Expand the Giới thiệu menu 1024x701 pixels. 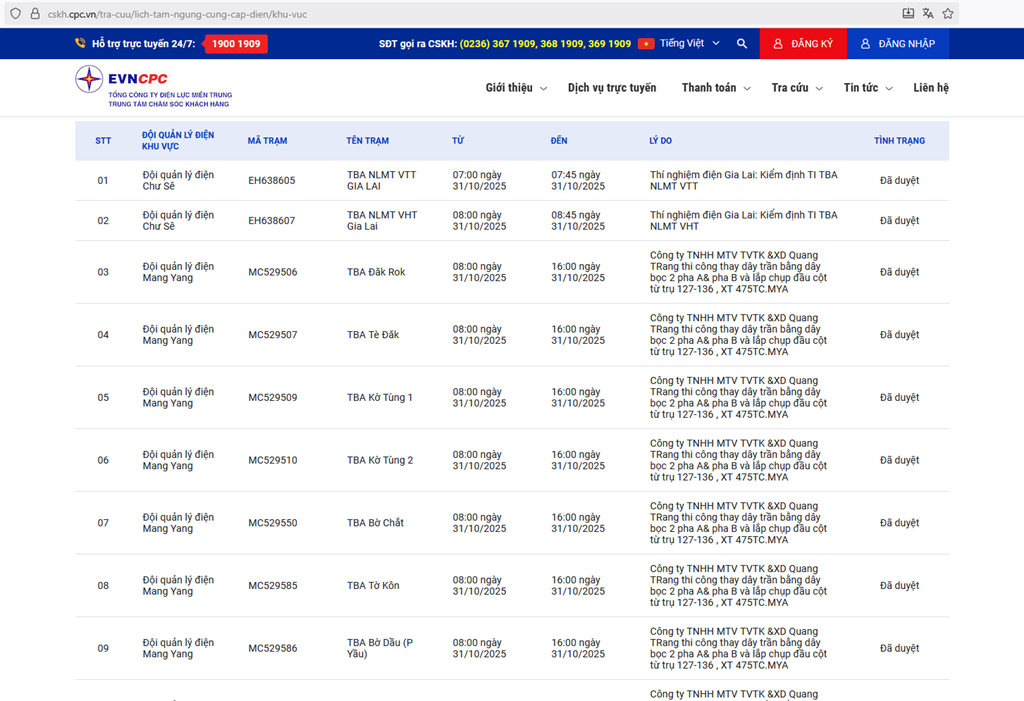[x=516, y=88]
